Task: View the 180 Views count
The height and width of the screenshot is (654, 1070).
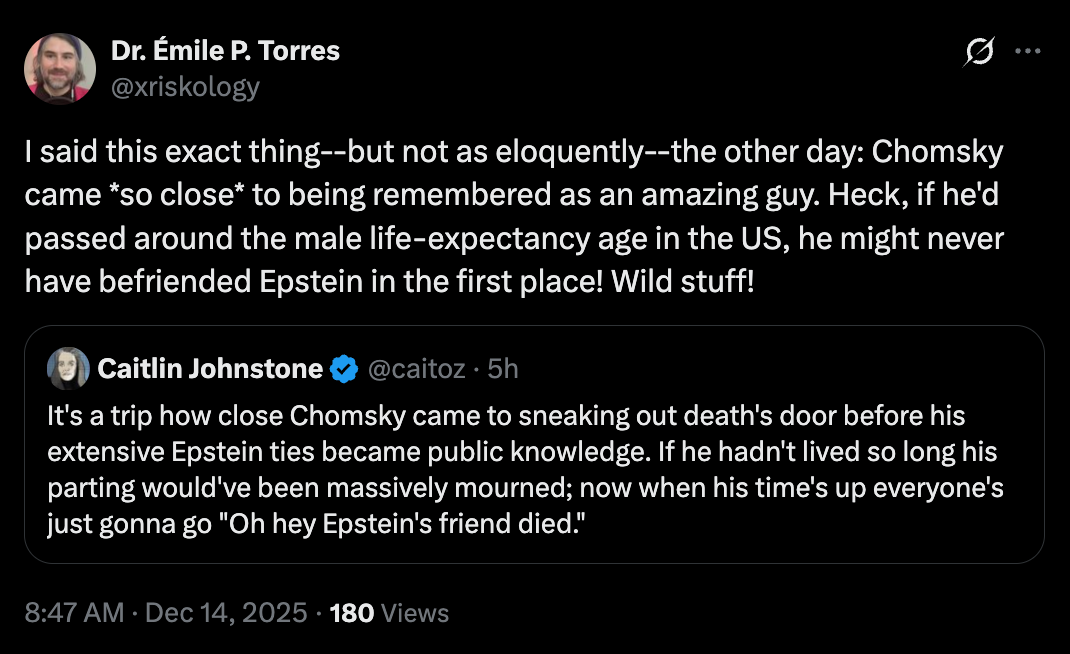Action: (351, 612)
